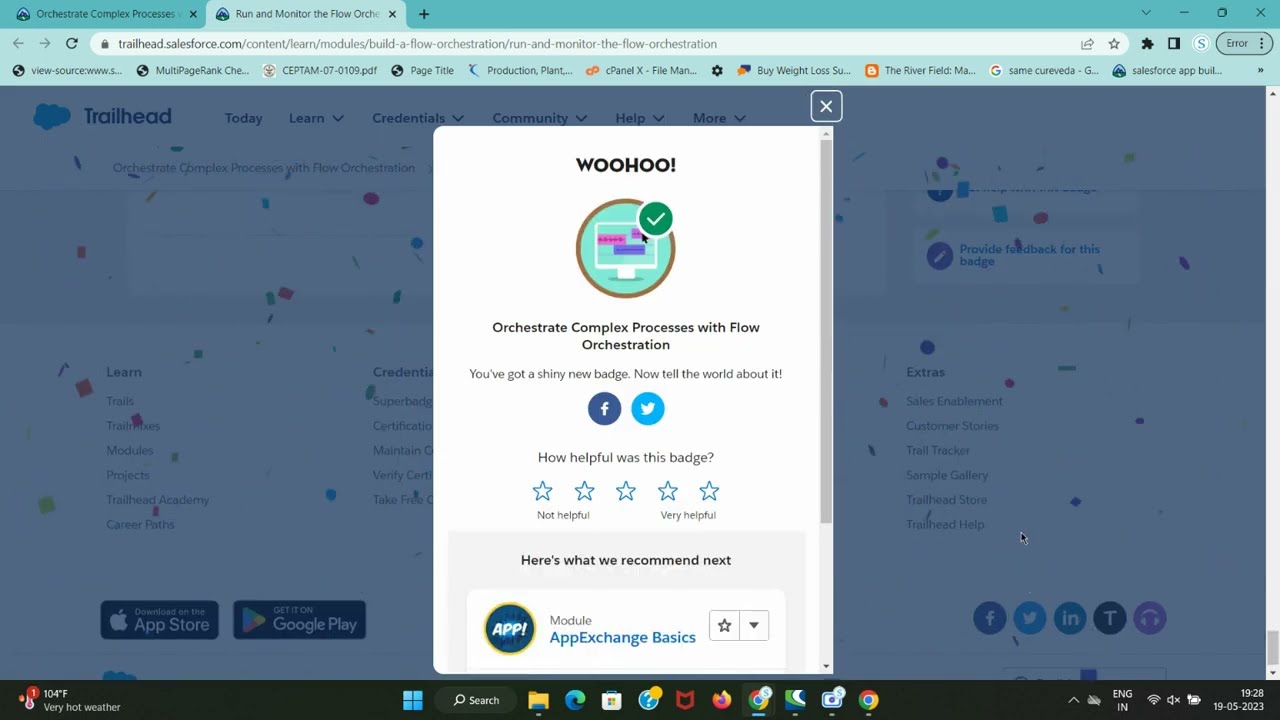Toggle the browser side panel
Screen dimensions: 1280x720
[x=1174, y=44]
